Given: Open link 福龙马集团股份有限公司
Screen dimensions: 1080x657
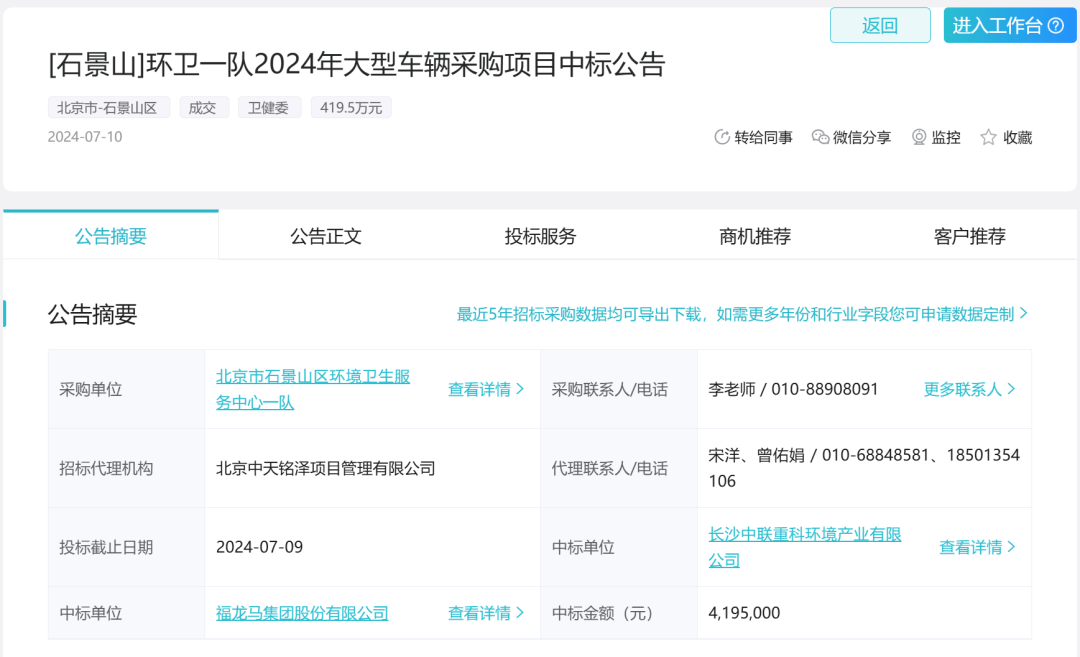Looking at the screenshot, I should [302, 613].
